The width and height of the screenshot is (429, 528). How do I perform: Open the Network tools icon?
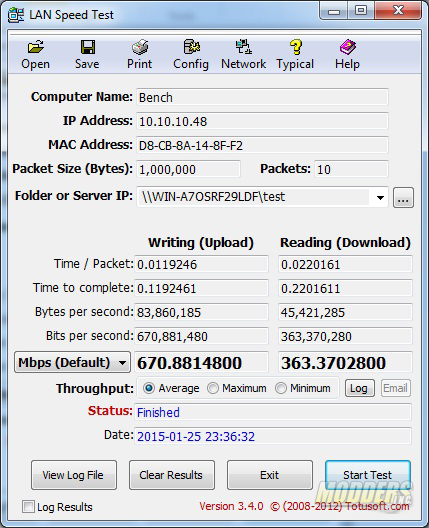243,55
